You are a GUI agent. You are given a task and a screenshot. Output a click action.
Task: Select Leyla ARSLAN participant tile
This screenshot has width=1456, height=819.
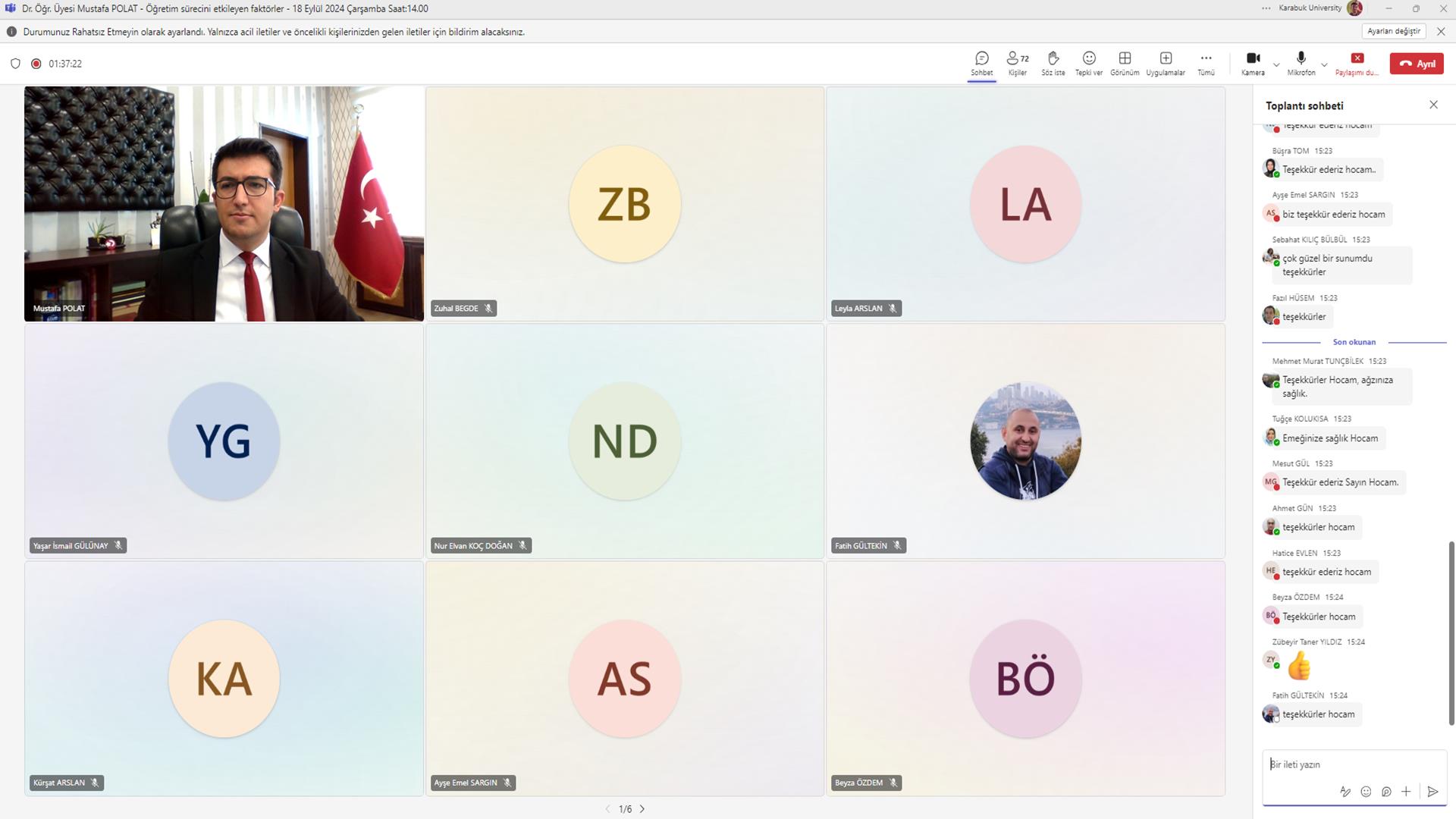coord(1025,203)
